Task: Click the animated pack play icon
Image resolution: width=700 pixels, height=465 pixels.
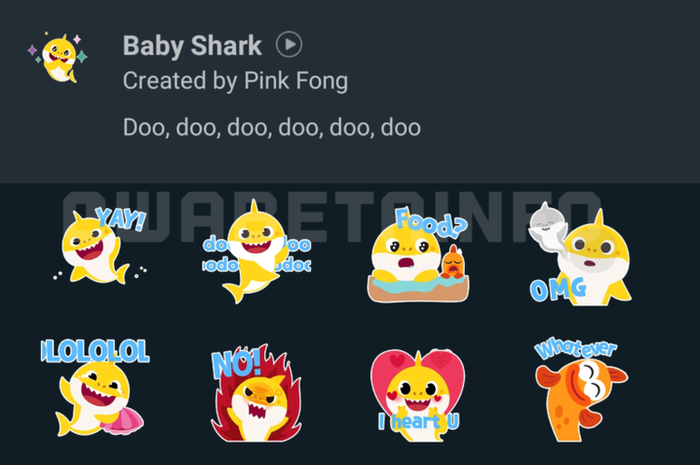Action: point(289,45)
